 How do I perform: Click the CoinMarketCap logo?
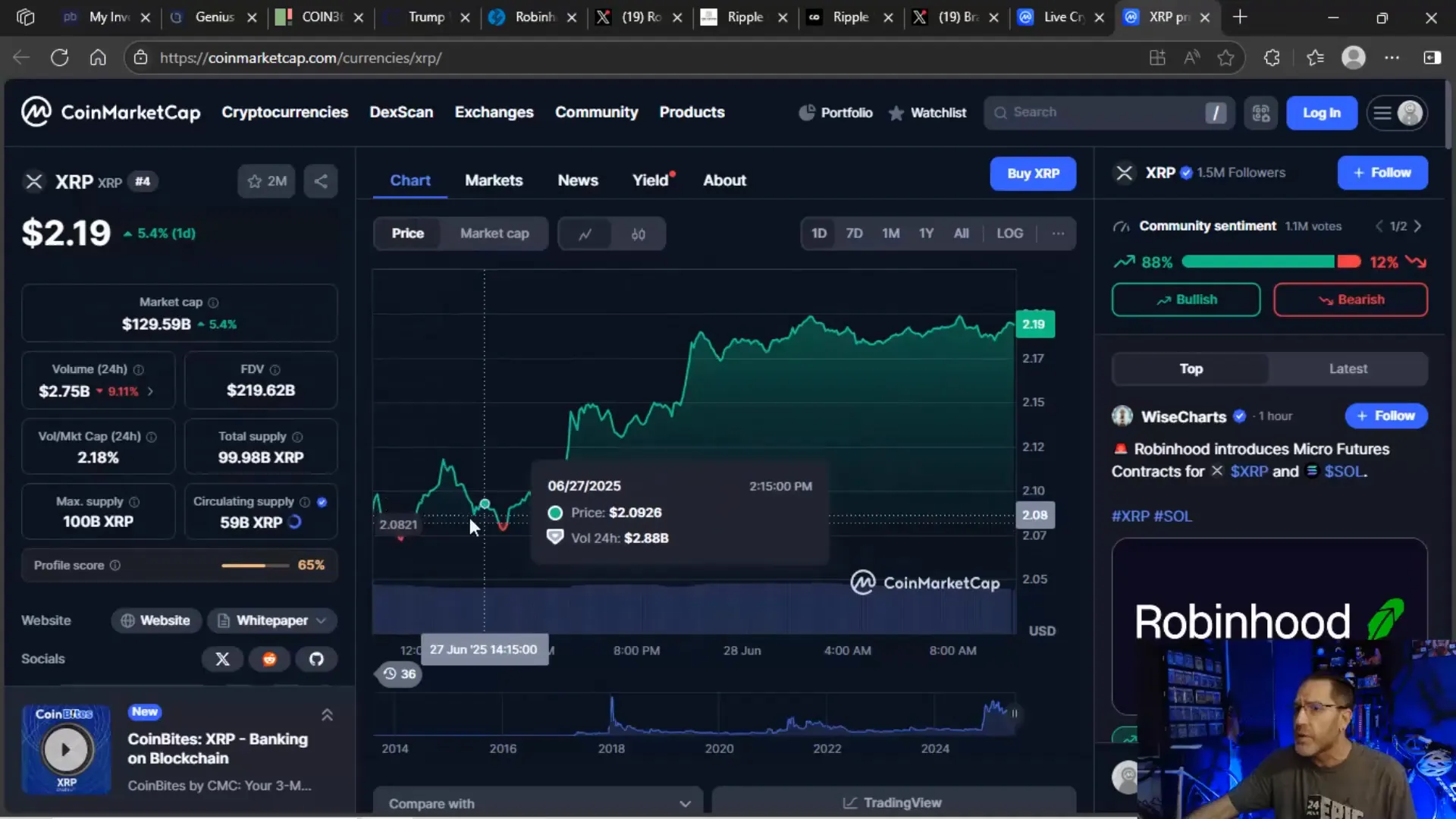click(x=111, y=112)
